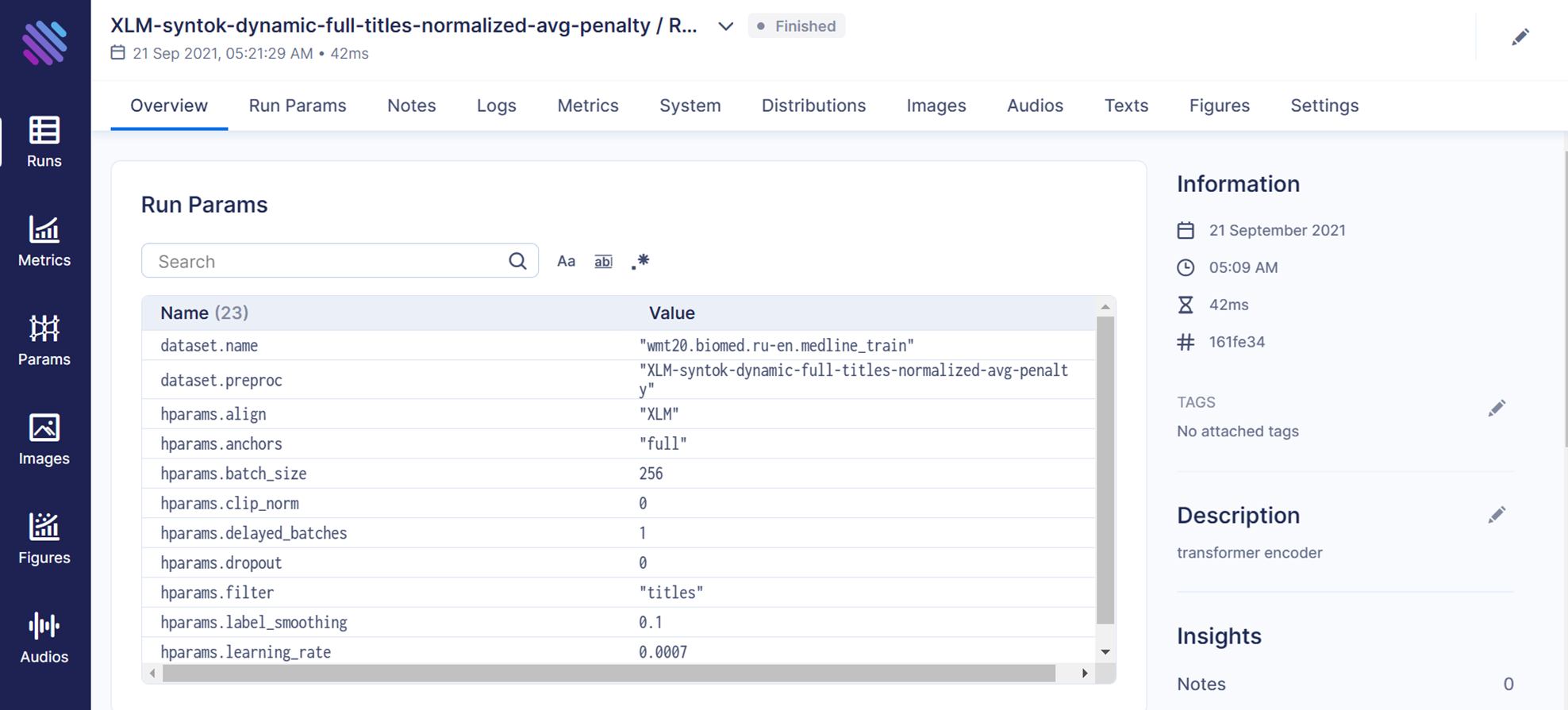Edit tags using the pencil icon

point(1497,409)
